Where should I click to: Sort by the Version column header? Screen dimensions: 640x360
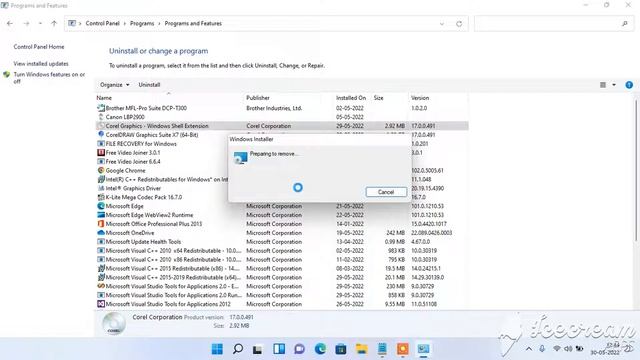pos(420,98)
